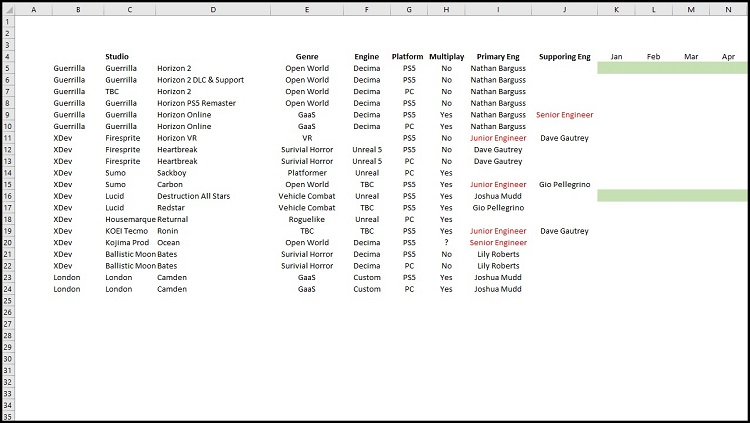Select the KOEI Tecmo studio cell
The height and width of the screenshot is (423, 750).
click(127, 231)
